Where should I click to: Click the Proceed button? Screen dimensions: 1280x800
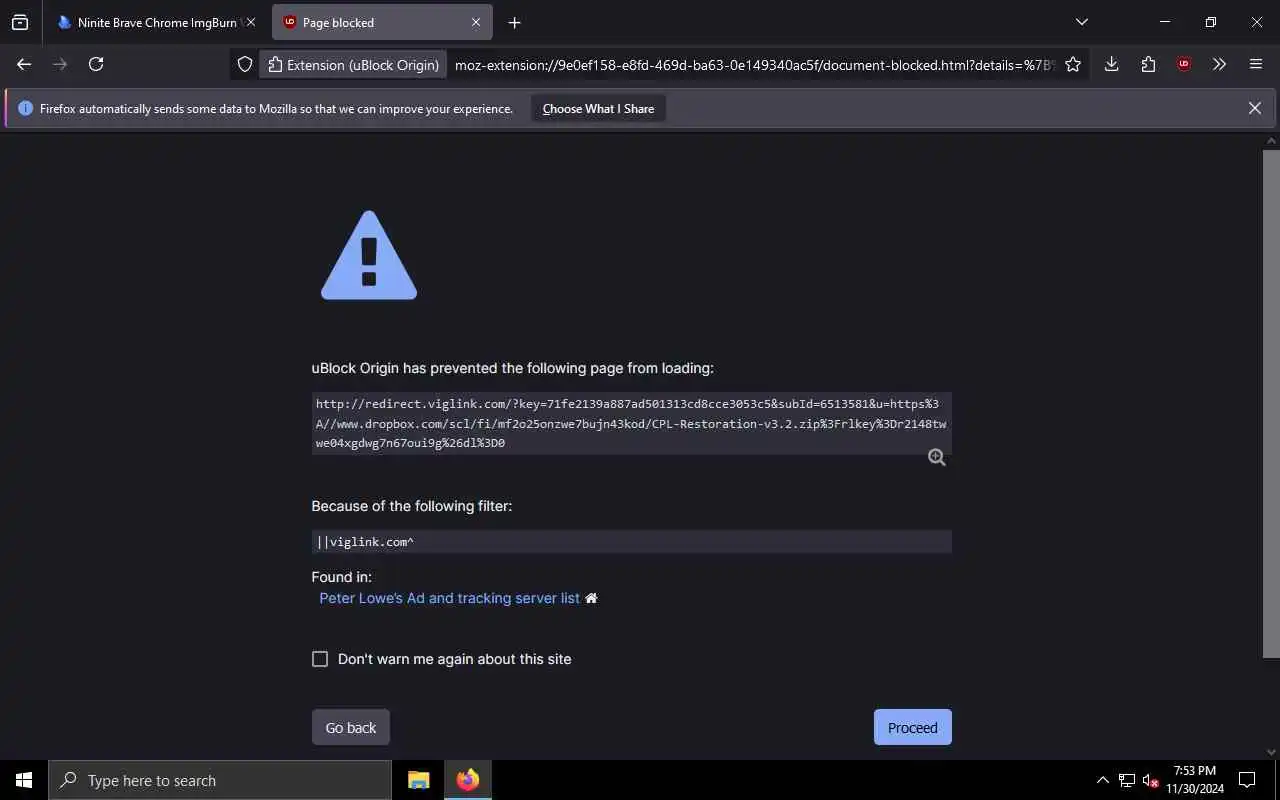click(x=912, y=727)
